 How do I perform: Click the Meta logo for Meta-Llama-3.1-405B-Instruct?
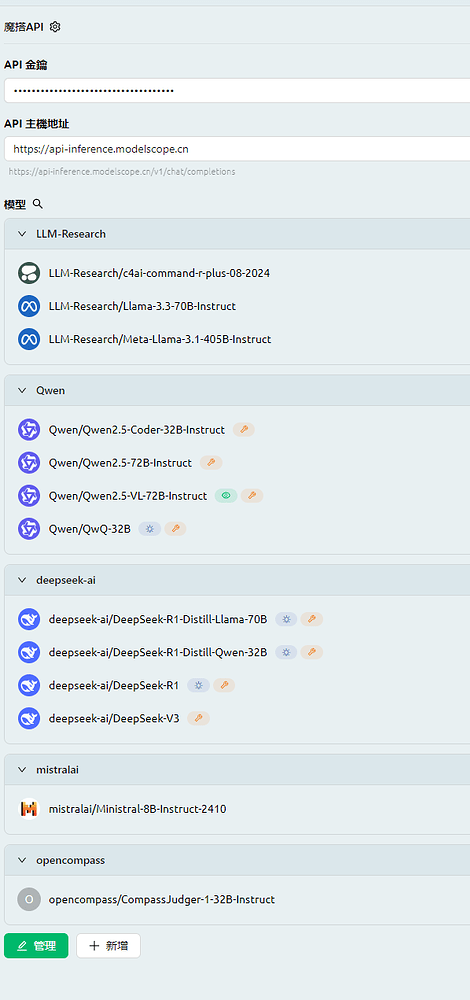click(29, 339)
